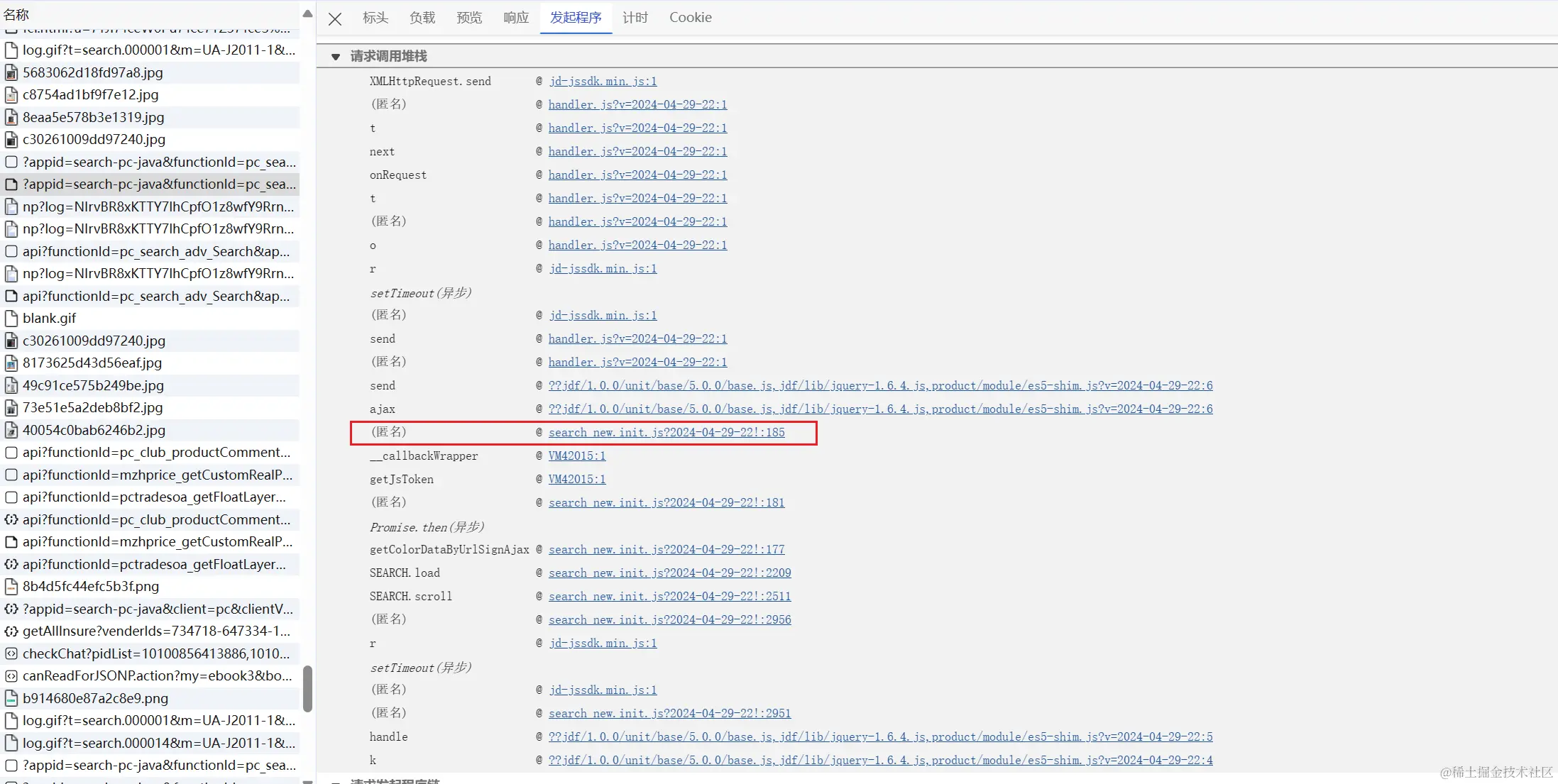Open VM42015:1 link for getJsToken
Image resolution: width=1558 pixels, height=784 pixels.
pos(576,479)
